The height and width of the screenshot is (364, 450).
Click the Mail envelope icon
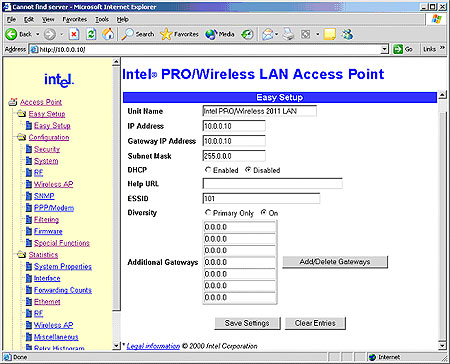[x=268, y=34]
